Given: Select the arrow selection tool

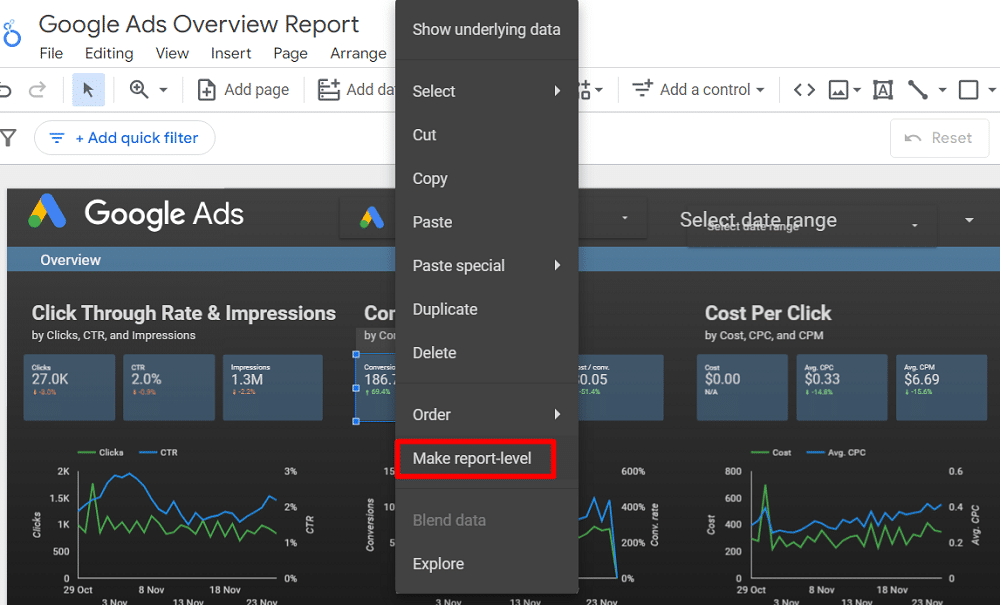Looking at the screenshot, I should click(x=88, y=89).
